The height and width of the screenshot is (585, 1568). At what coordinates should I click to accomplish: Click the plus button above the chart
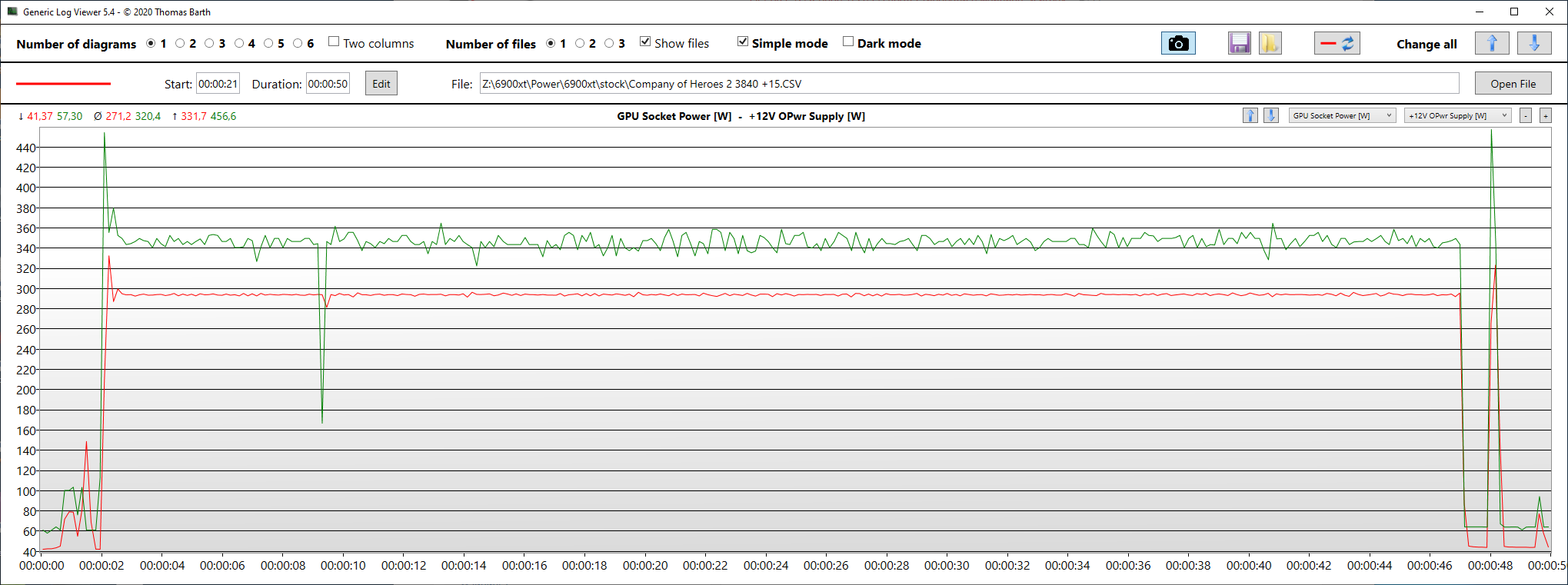pyautogui.click(x=1546, y=115)
